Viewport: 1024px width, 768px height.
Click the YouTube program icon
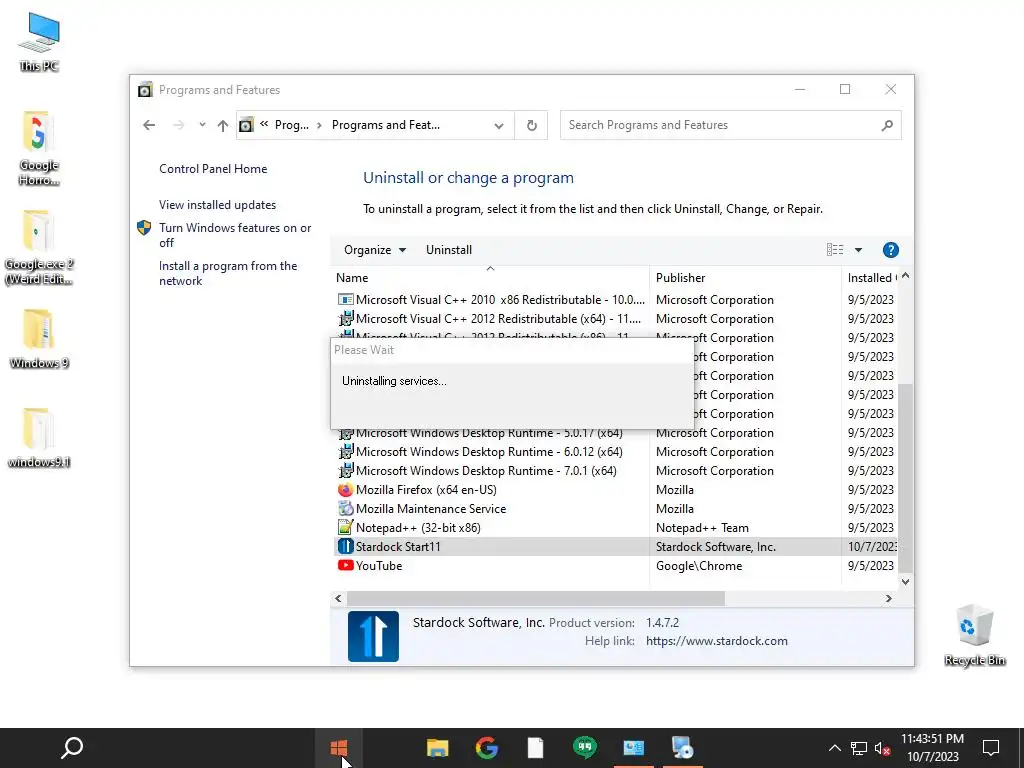coord(345,566)
